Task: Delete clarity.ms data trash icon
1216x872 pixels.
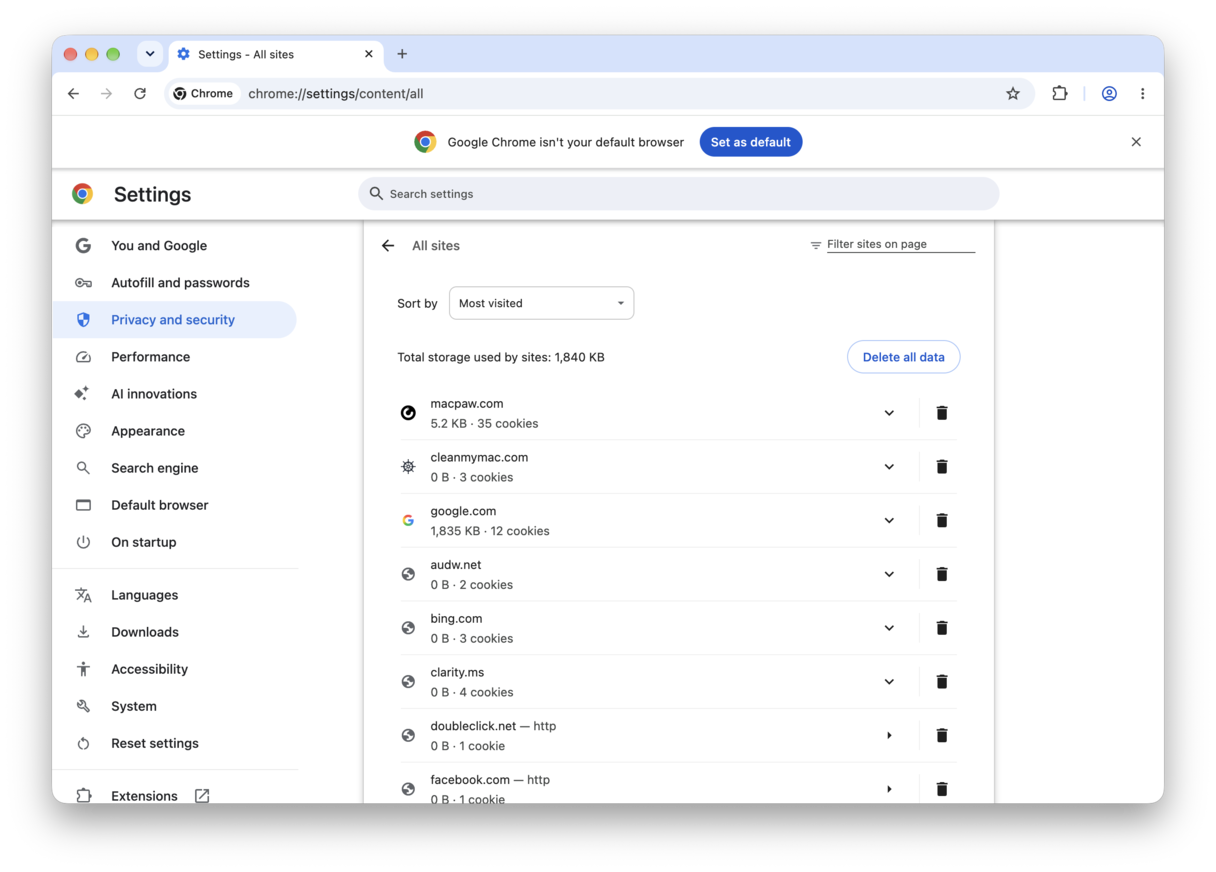Action: [941, 682]
